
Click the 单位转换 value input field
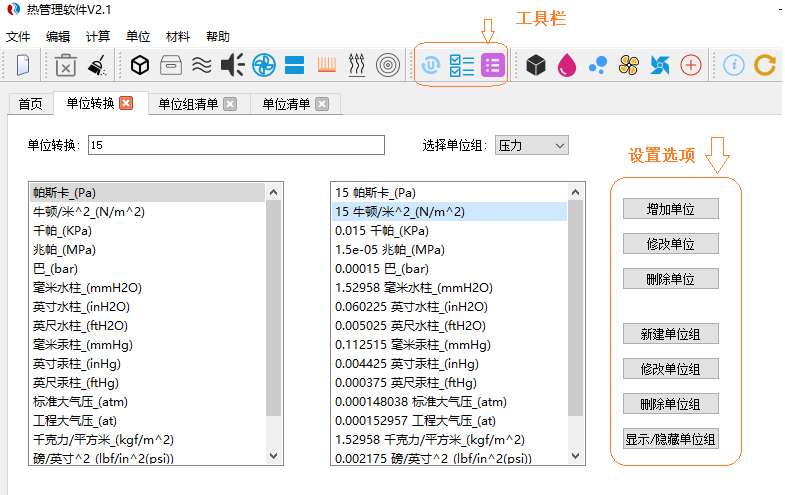[236, 145]
